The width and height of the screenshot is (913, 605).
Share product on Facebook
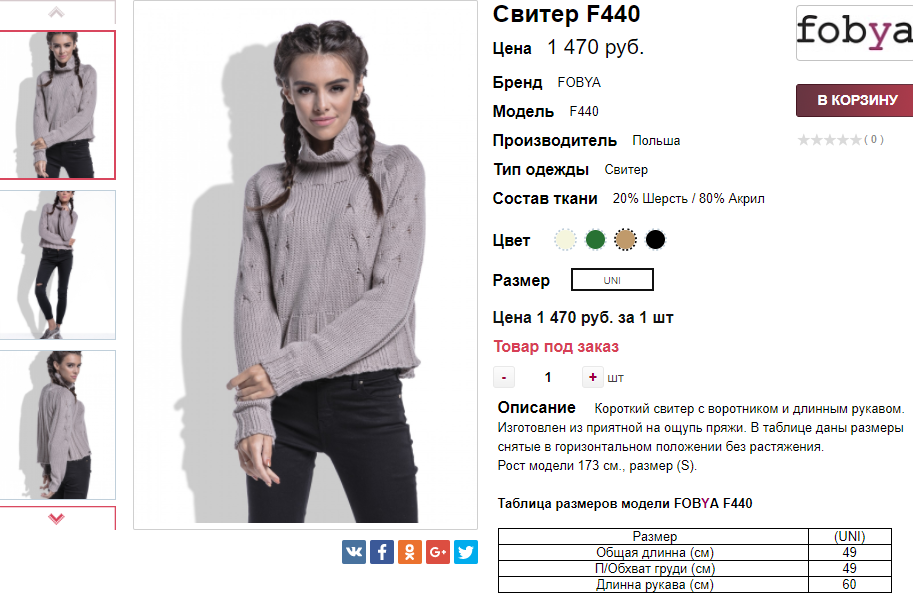(x=382, y=551)
